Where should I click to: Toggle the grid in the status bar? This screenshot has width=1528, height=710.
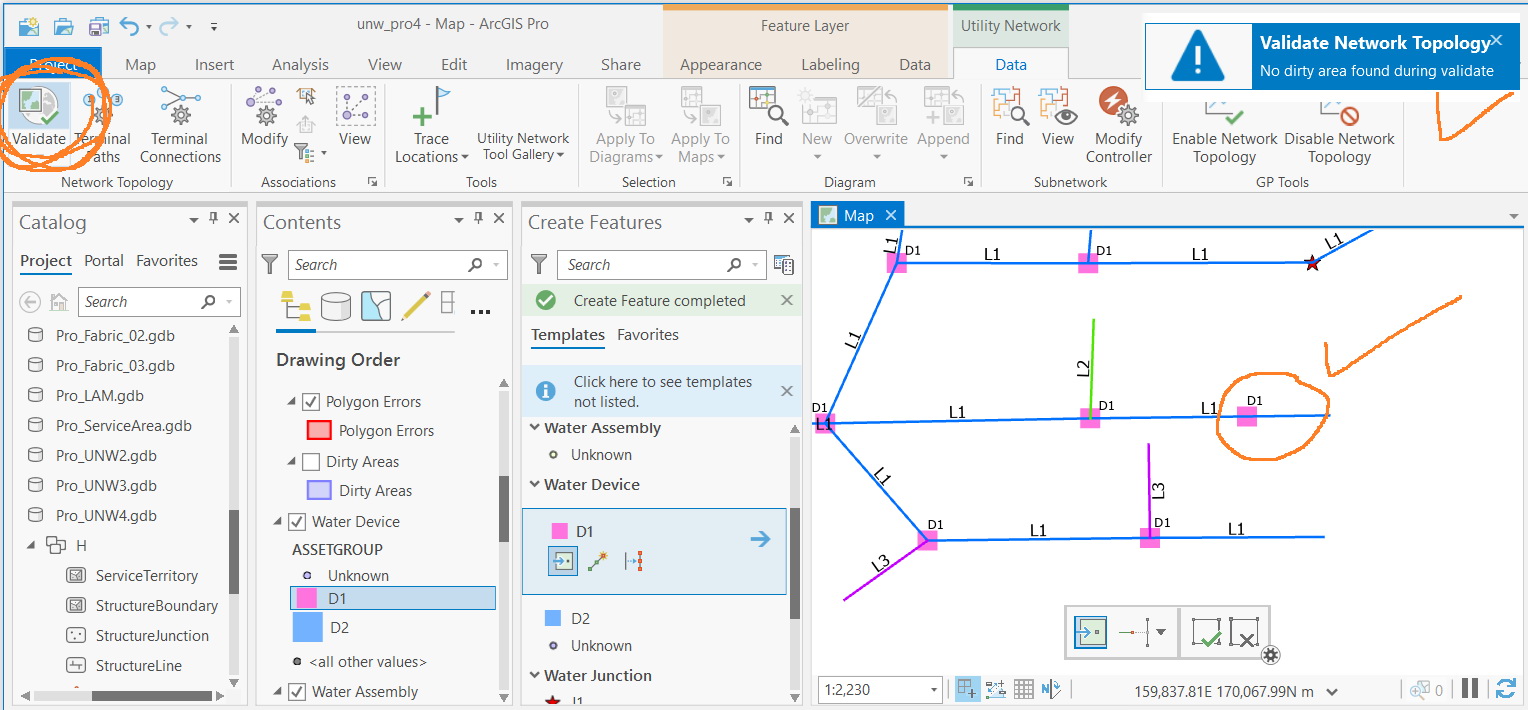[x=1023, y=688]
